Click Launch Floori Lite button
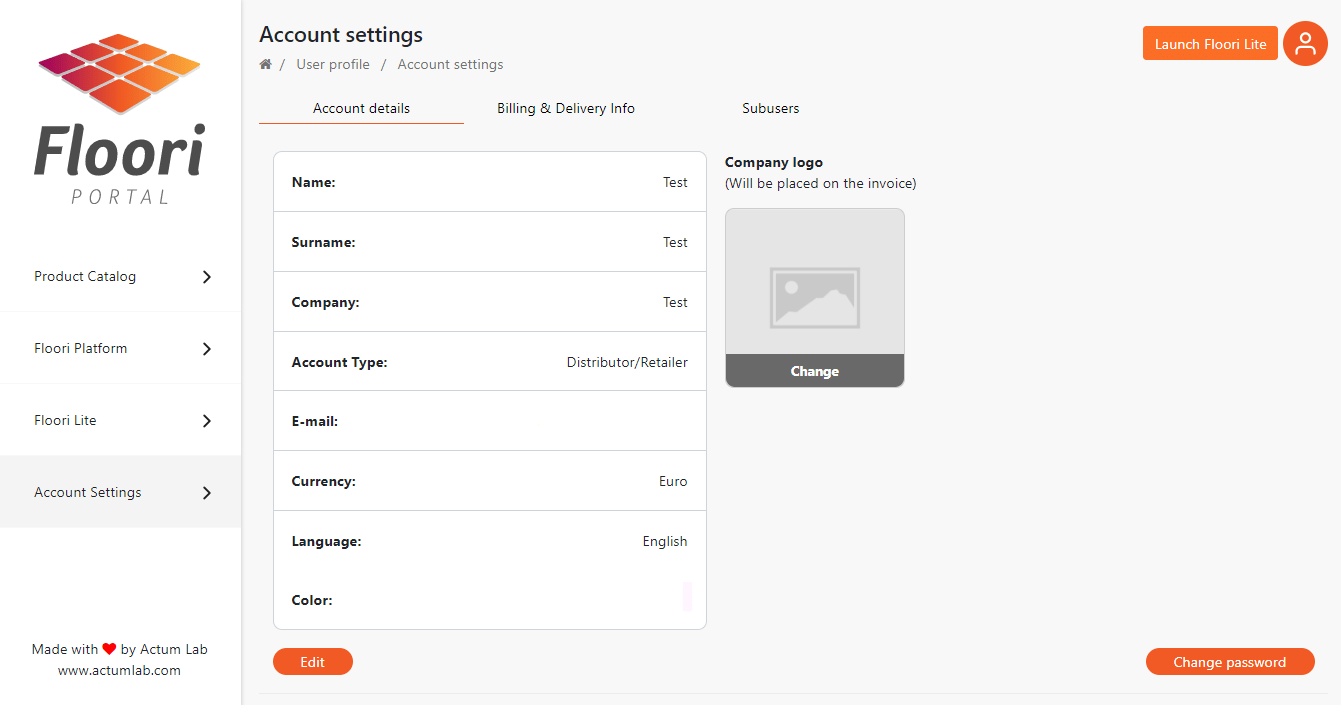1341x705 pixels. point(1210,43)
